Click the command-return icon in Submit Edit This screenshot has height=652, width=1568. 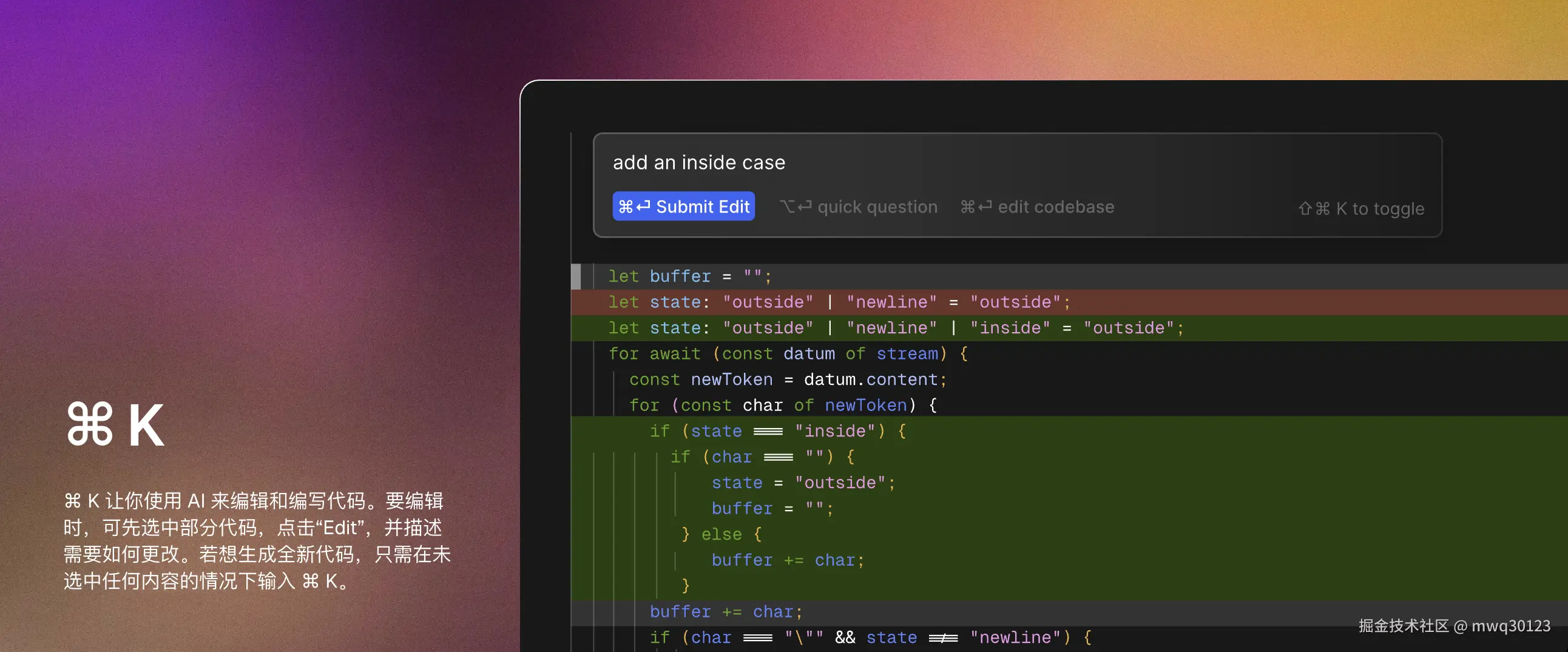click(x=634, y=207)
